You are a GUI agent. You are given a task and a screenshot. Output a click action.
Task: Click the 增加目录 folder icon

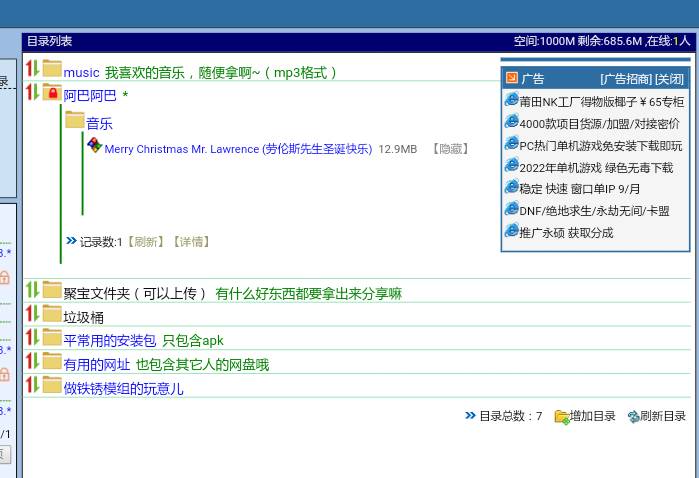pyautogui.click(x=562, y=416)
